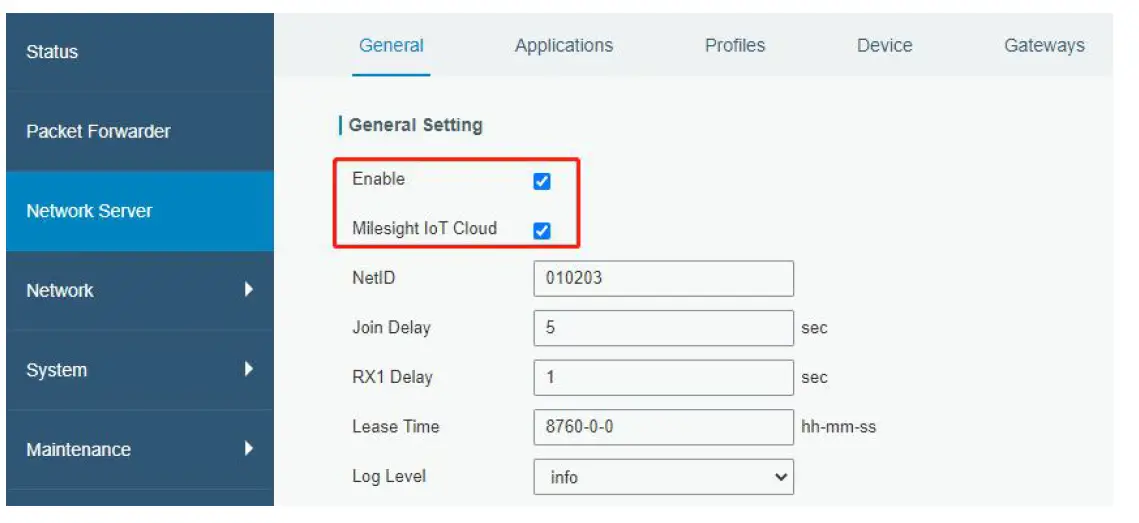Image resolution: width=1139 pixels, height=523 pixels.
Task: Expand the Maintenance submenu arrow
Action: pos(248,449)
